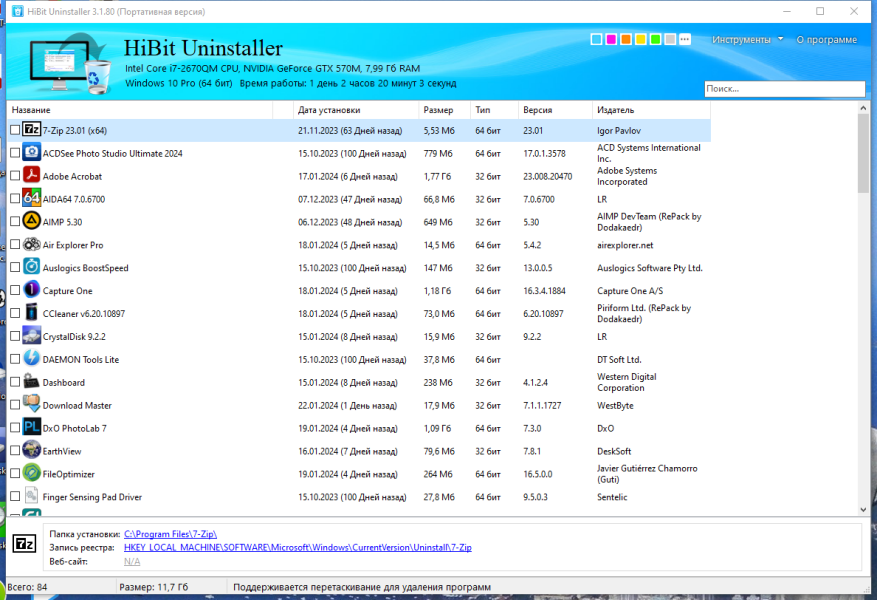This screenshot has width=877, height=600.
Task: Click the Finger Sensing Pad Driver icon
Action: [31, 497]
